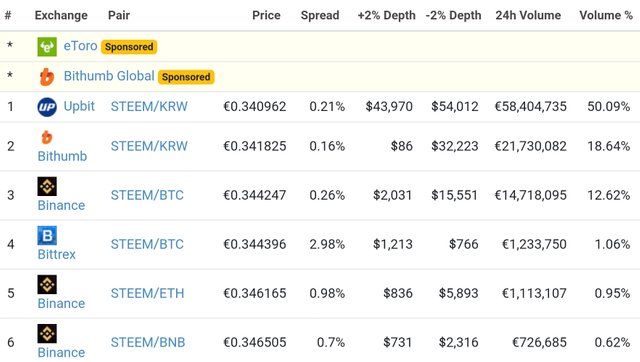The width and height of the screenshot is (640, 362).
Task: Click the Binance logo icon in row 3
Action: [x=47, y=187]
